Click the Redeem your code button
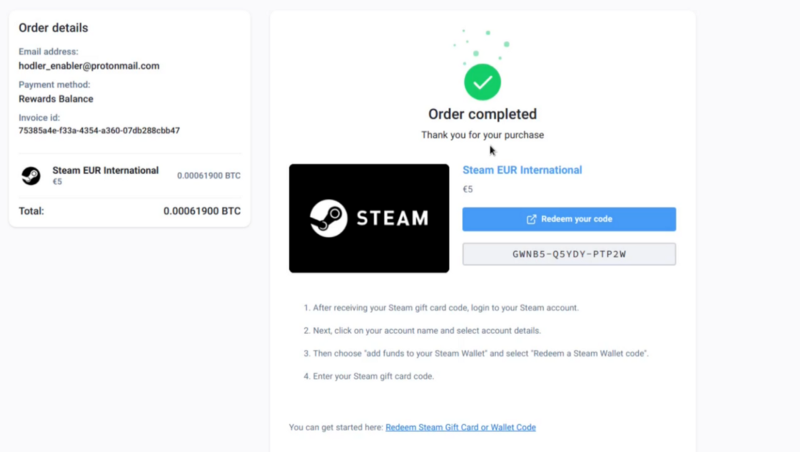800x452 pixels. pos(569,219)
